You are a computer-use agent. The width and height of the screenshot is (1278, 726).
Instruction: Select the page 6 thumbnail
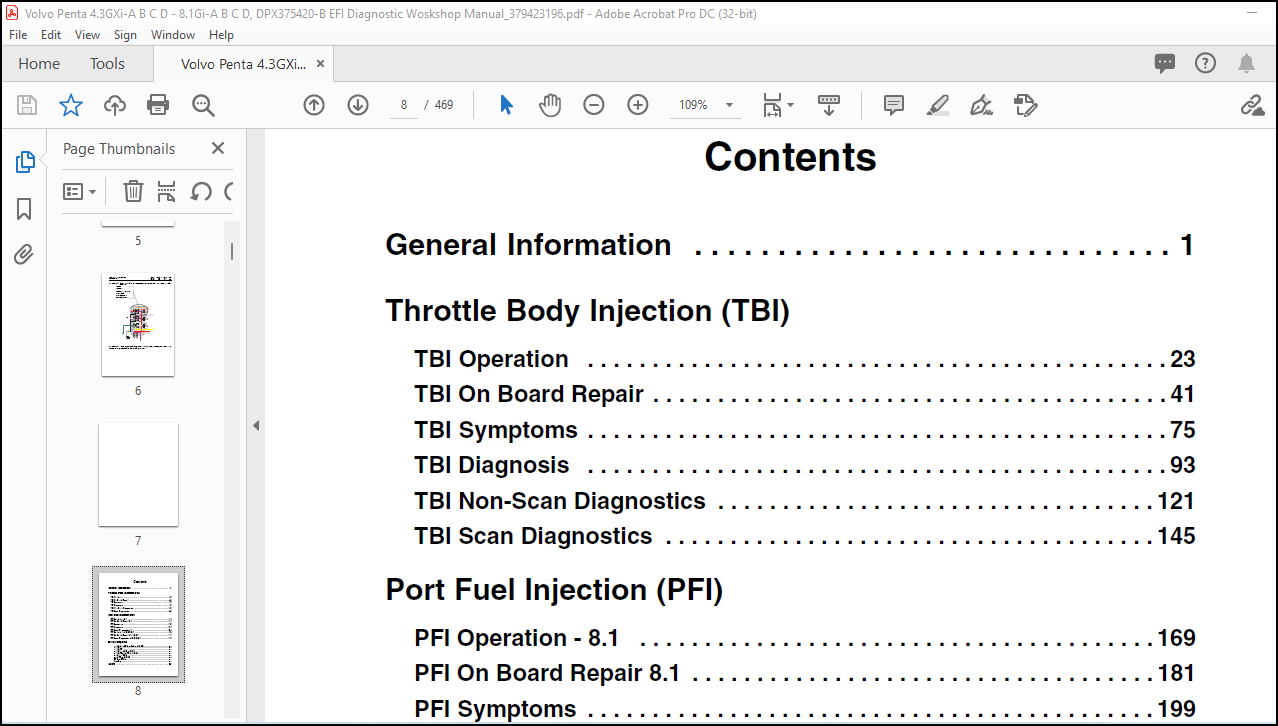(x=138, y=326)
